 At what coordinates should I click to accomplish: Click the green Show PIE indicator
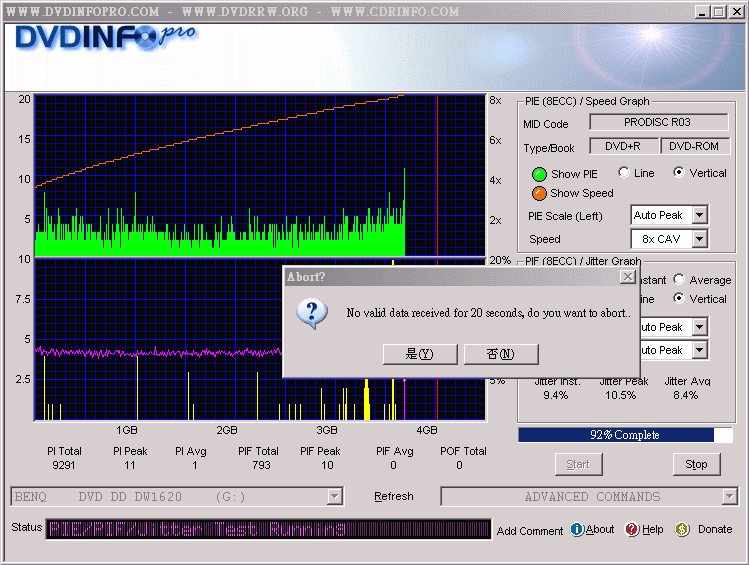pos(539,174)
